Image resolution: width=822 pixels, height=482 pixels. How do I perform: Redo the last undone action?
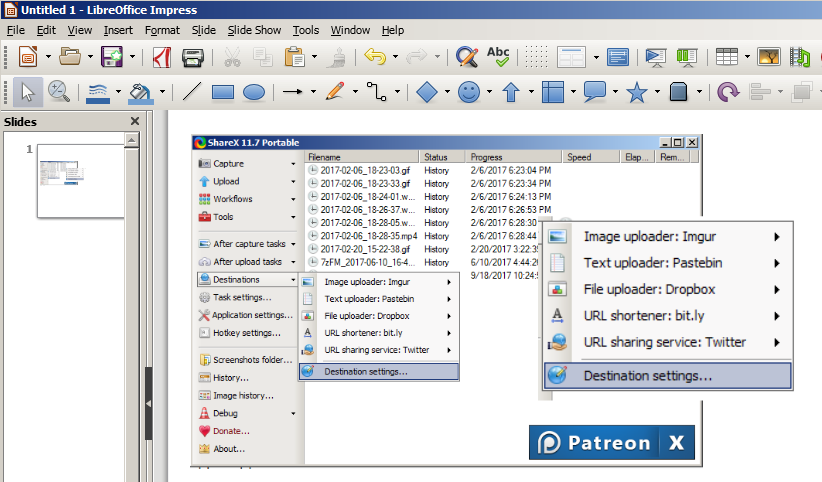tap(417, 57)
